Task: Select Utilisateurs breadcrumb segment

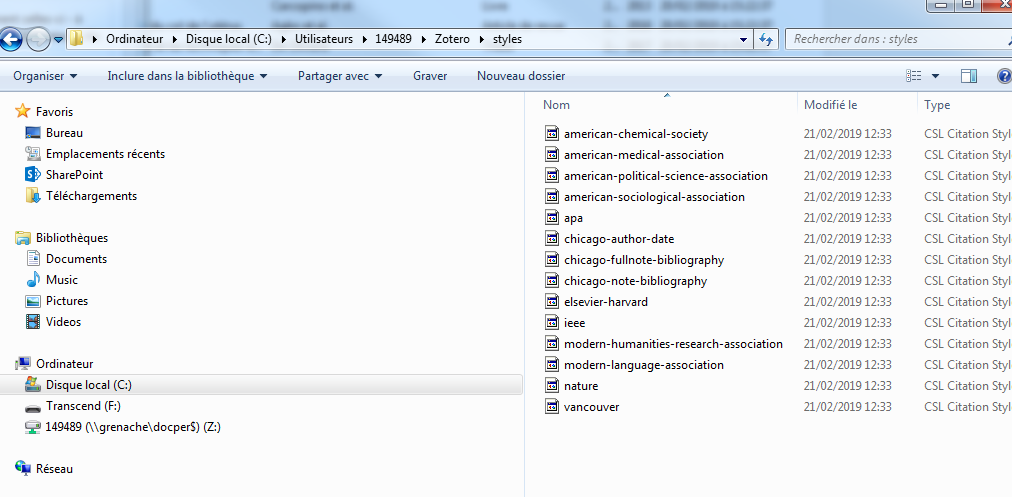Action: [x=324, y=39]
